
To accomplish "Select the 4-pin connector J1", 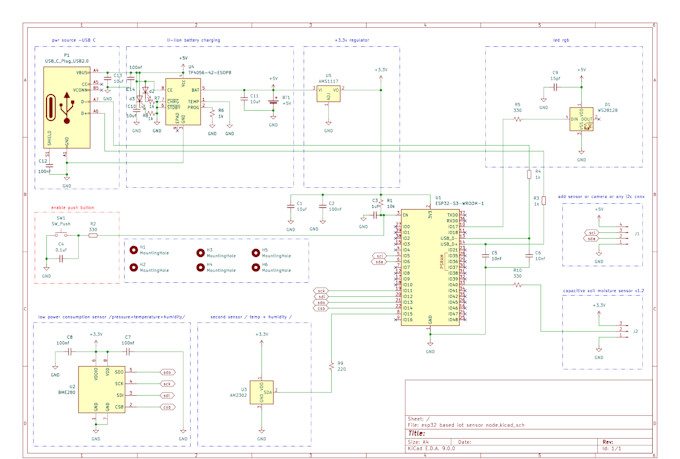I will [x=623, y=234].
